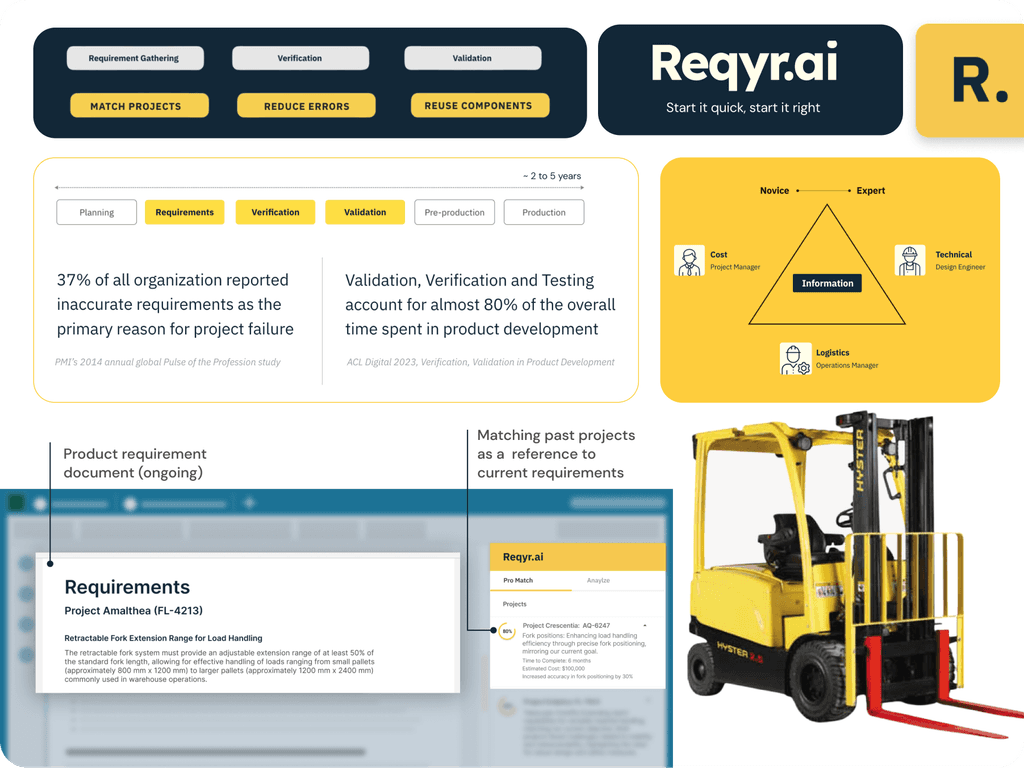Select the yellow Verification stage box

[275, 212]
